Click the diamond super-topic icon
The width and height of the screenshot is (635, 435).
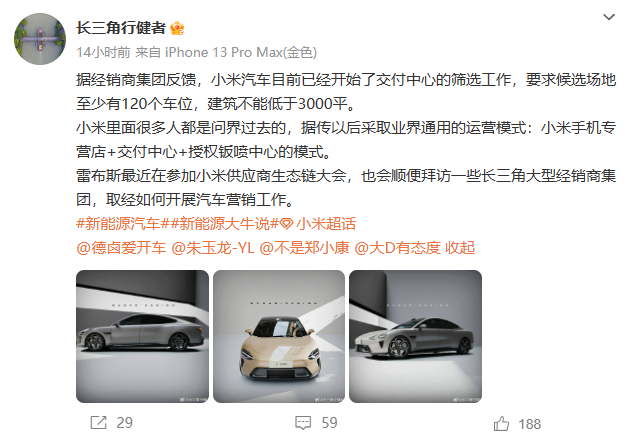point(287,224)
